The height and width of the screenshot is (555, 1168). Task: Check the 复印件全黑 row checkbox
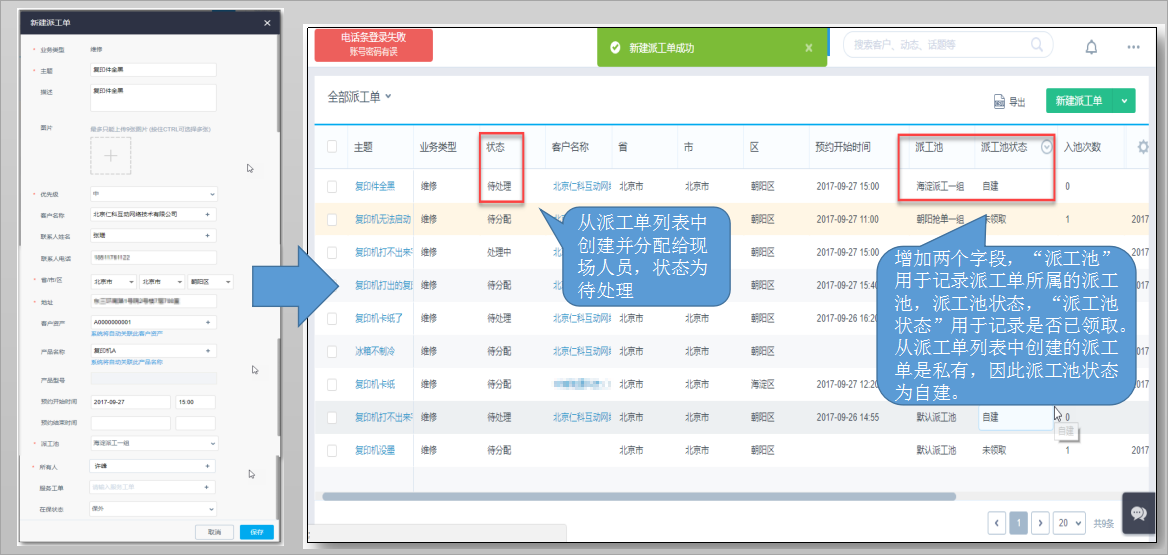[x=332, y=186]
